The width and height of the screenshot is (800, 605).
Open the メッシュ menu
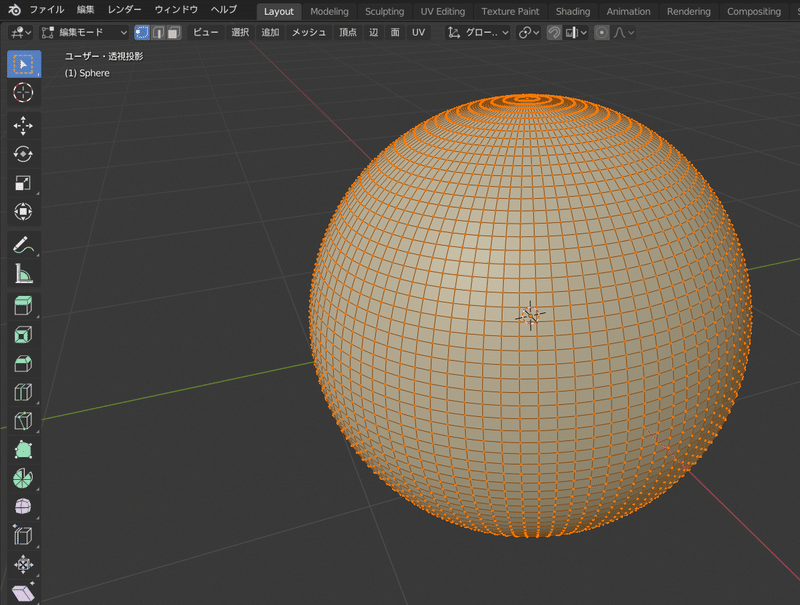(x=308, y=32)
